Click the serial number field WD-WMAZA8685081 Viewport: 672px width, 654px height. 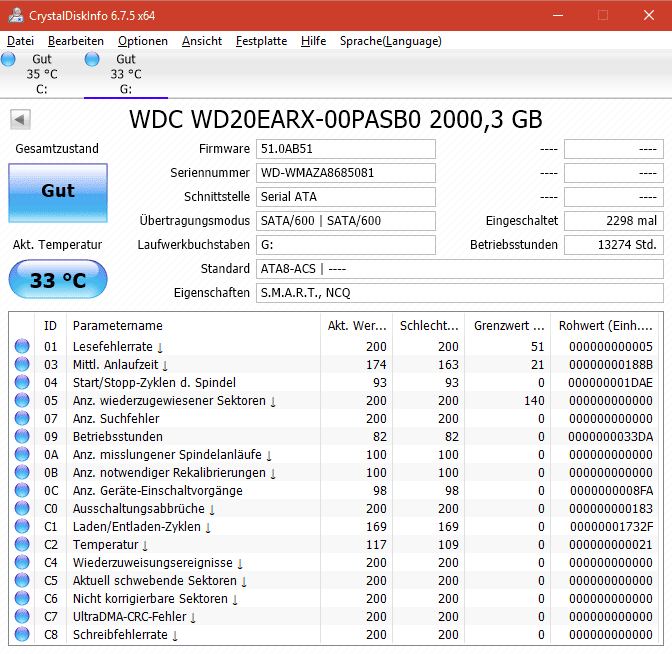346,173
